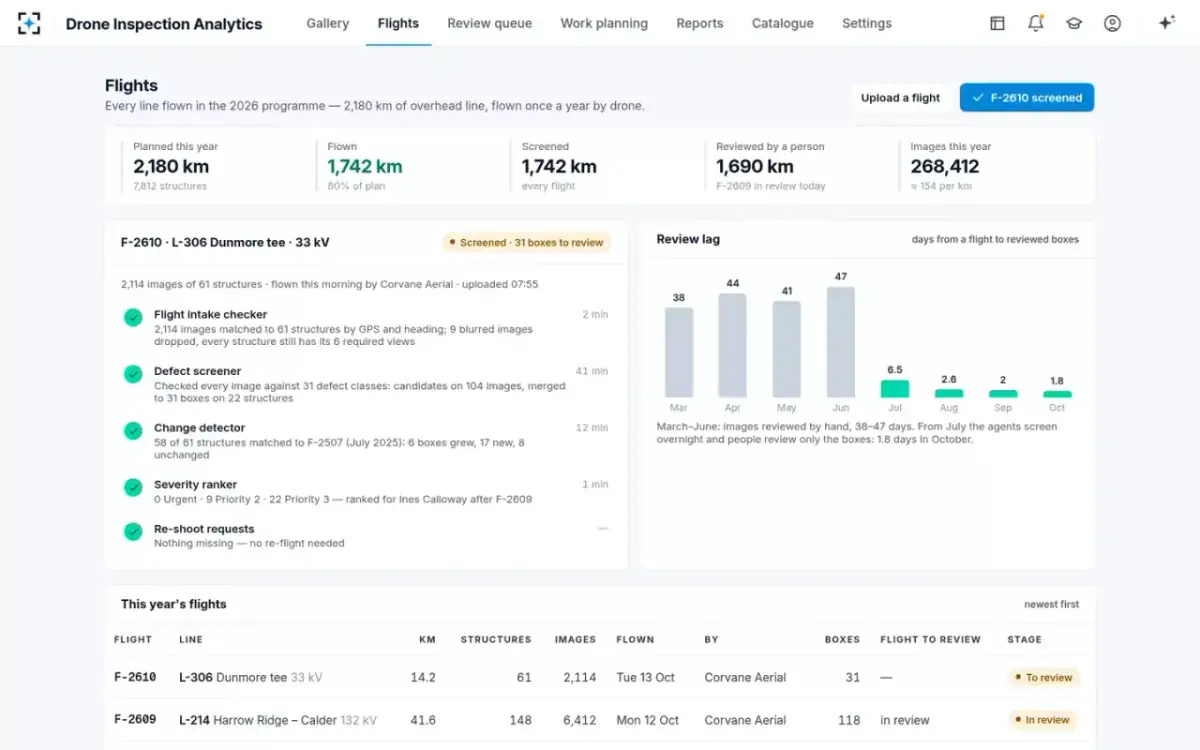The width and height of the screenshot is (1200, 750).
Task: Click the F-2610 screened button
Action: click(x=1027, y=98)
